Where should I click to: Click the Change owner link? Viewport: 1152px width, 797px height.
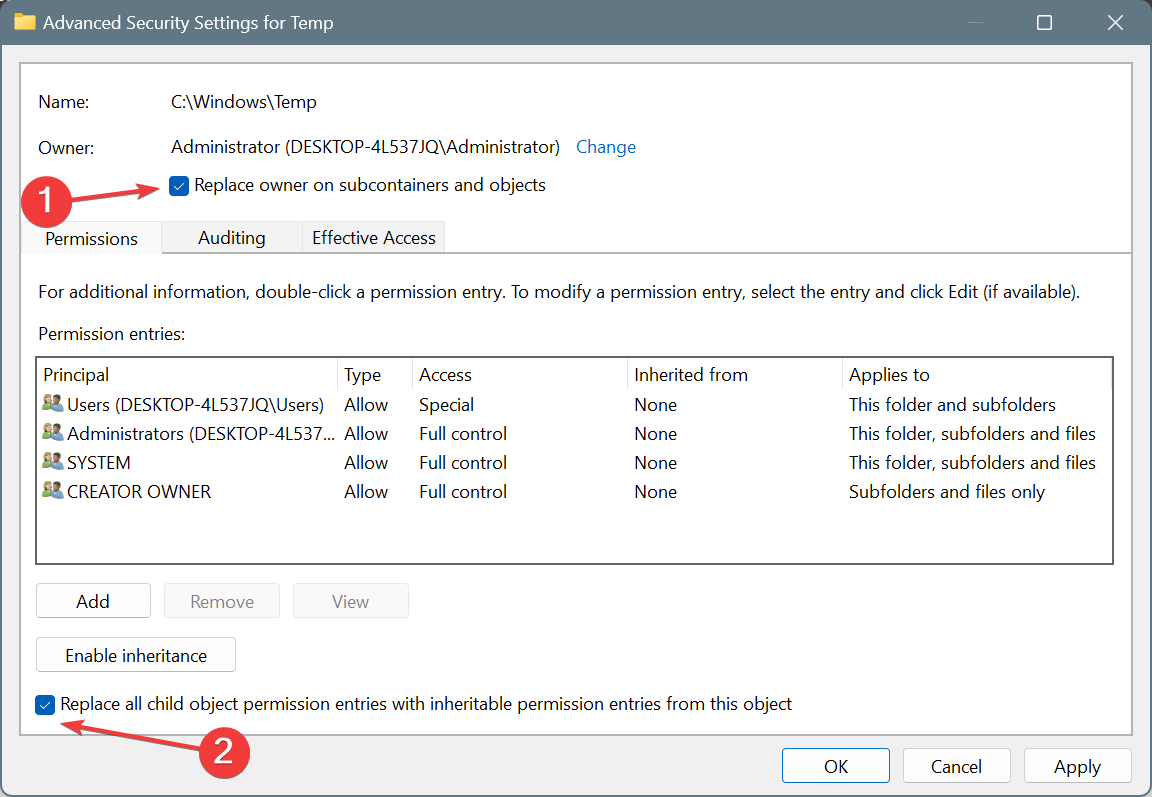click(605, 147)
